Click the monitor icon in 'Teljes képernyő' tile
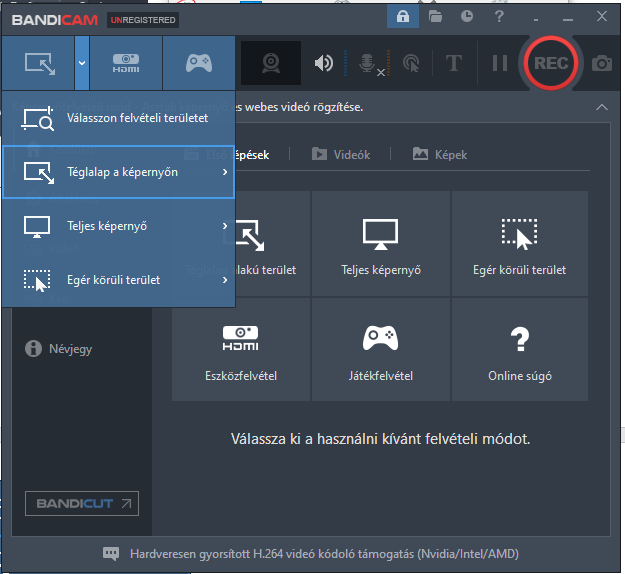Image resolution: width=625 pixels, height=574 pixels. pyautogui.click(x=380, y=234)
